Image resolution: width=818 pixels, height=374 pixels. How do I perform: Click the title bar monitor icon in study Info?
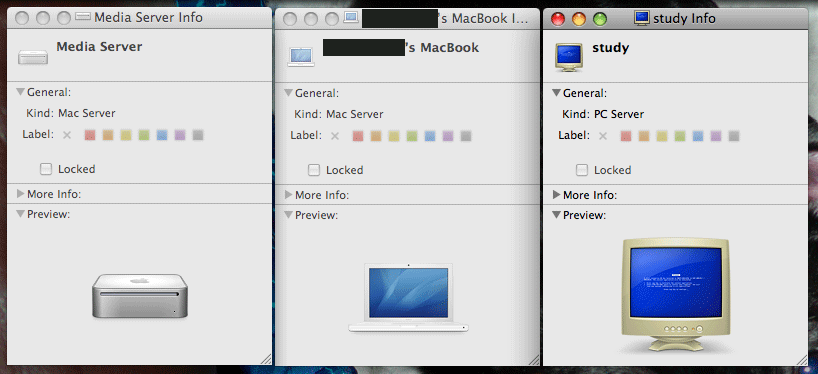coord(642,18)
